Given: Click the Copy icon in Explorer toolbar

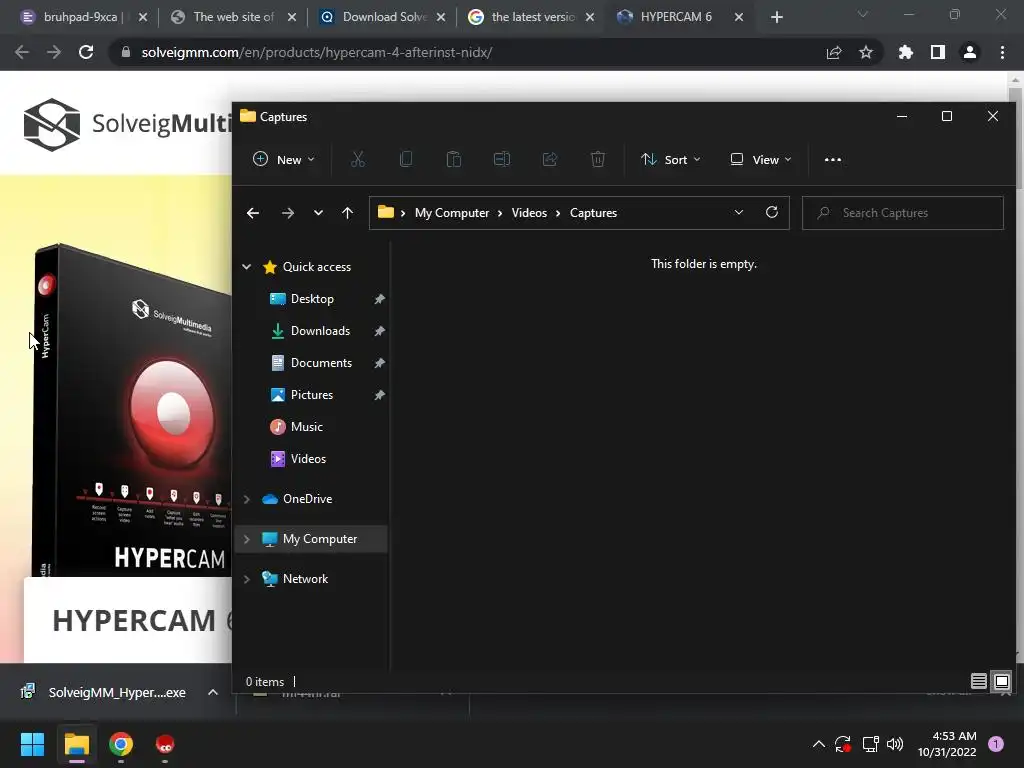Looking at the screenshot, I should [406, 159].
